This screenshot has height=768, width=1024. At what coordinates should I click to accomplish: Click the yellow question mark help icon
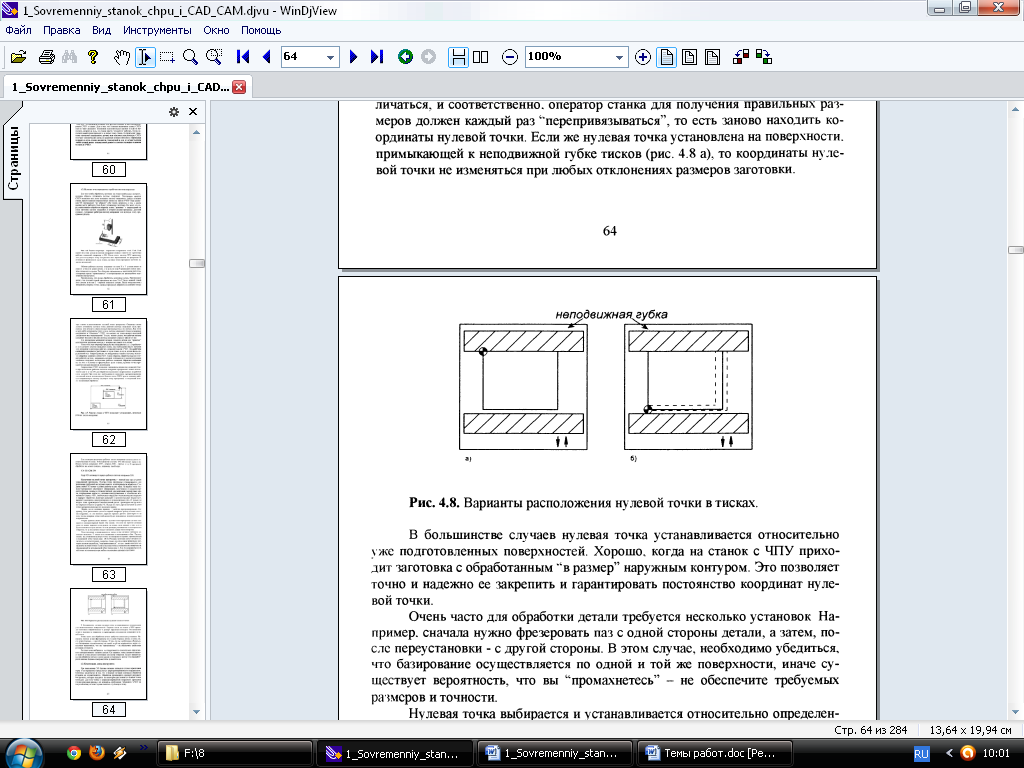(x=93, y=57)
